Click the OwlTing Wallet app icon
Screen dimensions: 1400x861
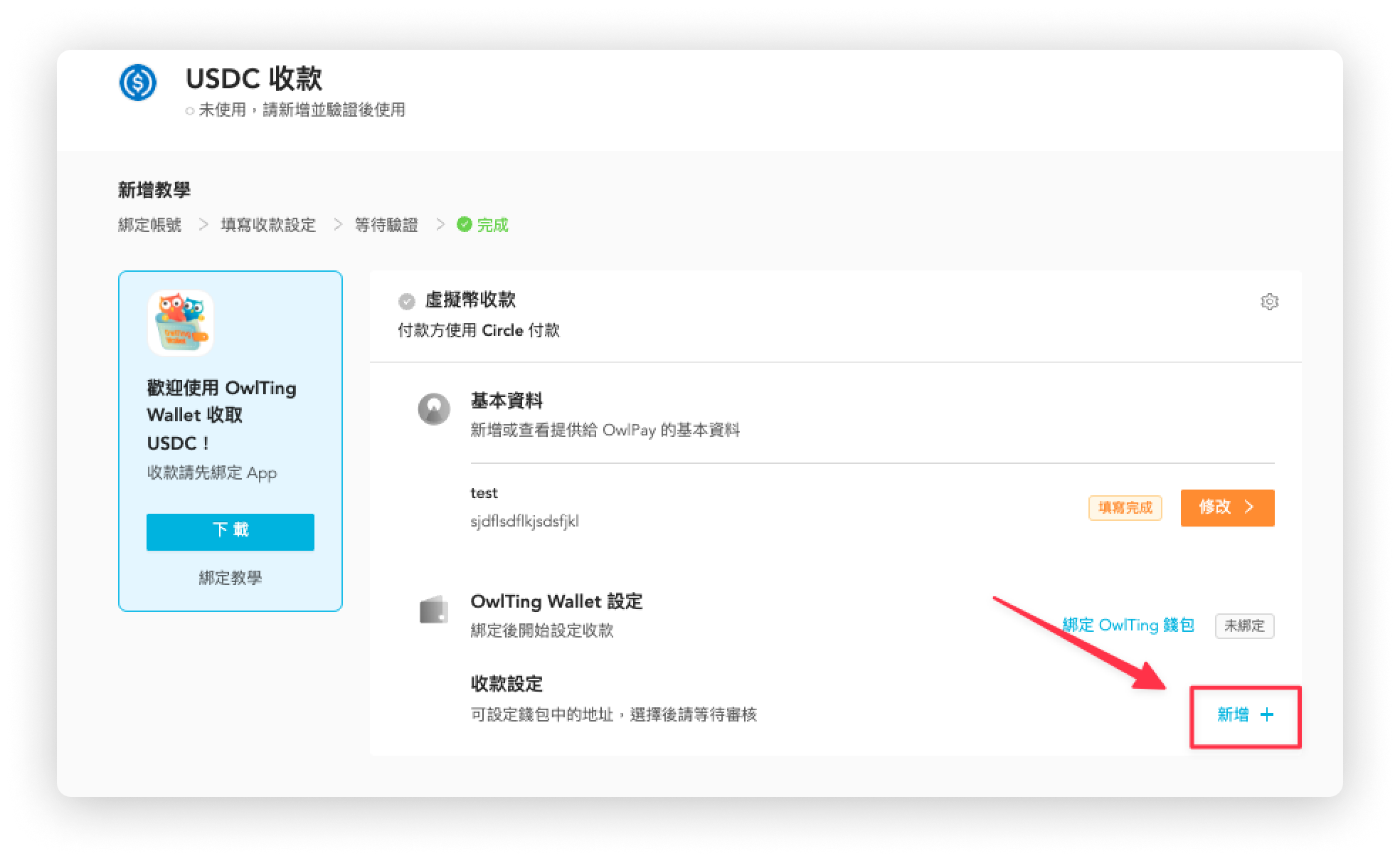[181, 323]
